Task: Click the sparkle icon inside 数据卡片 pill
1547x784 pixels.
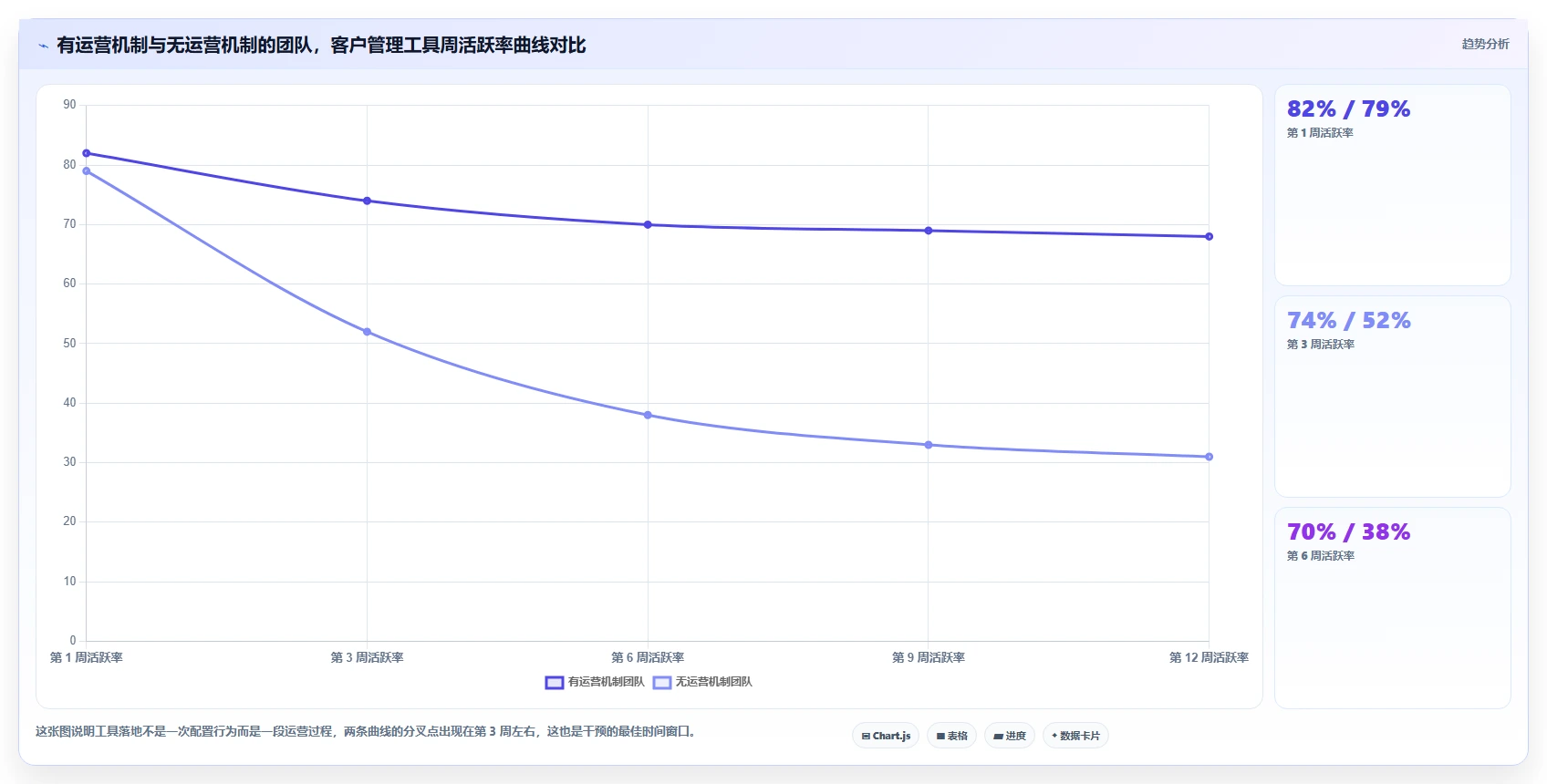Action: pos(1054,736)
